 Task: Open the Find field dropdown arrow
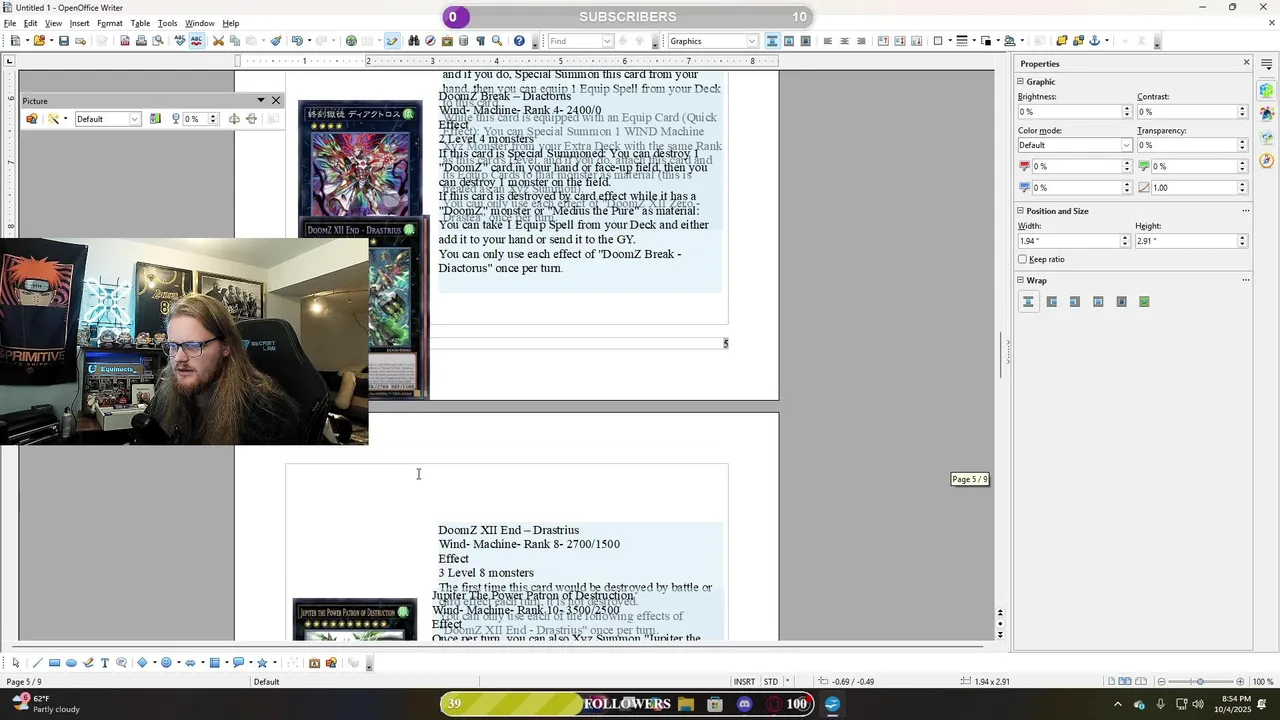[x=607, y=41]
